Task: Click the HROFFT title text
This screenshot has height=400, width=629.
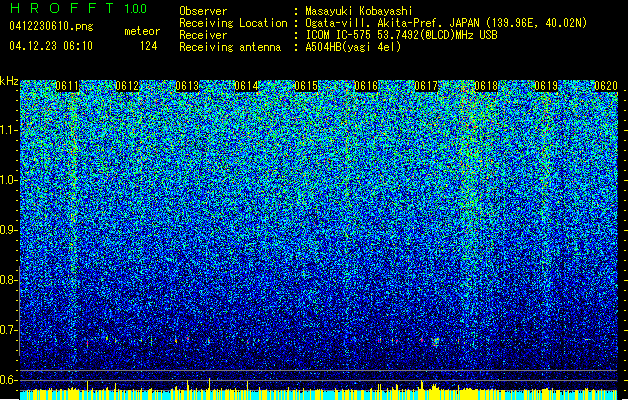Action: [x=62, y=8]
